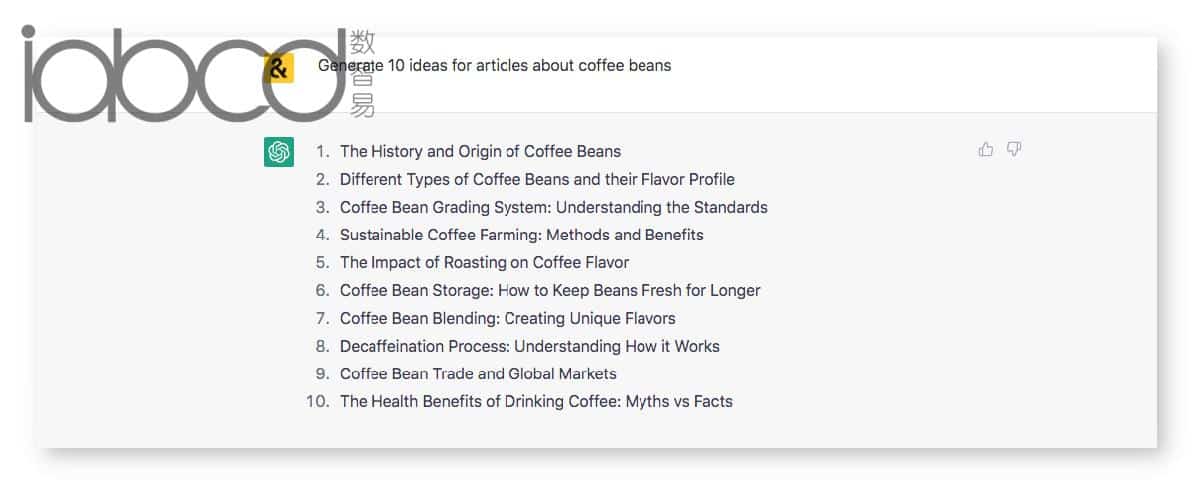This screenshot has height=500, width=1200.
Task: Click the list number 1 marker
Action: [322, 152]
